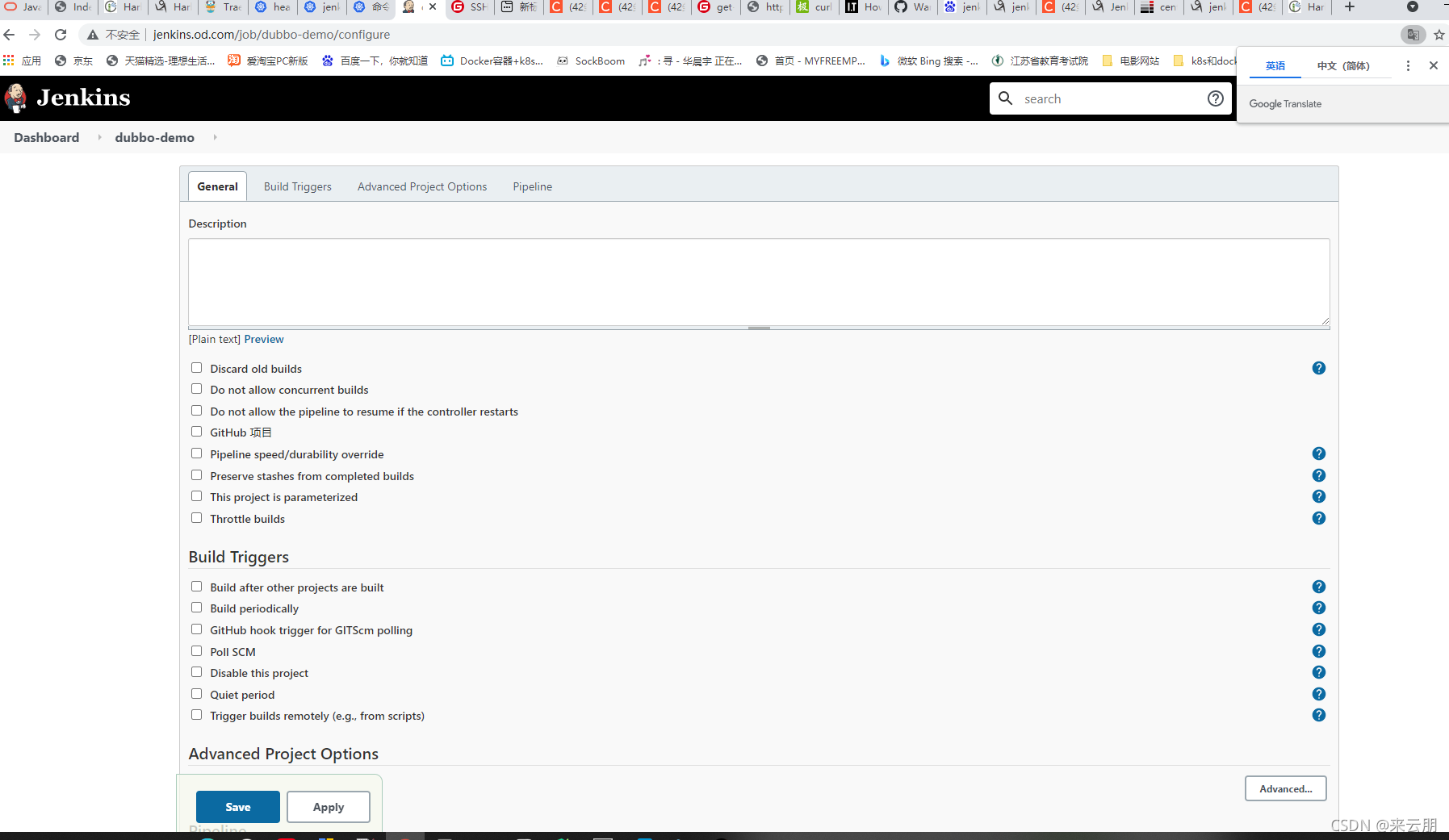Enable Pipeline speed/durability override checkbox
Image resolution: width=1449 pixels, height=840 pixels.
tap(196, 453)
